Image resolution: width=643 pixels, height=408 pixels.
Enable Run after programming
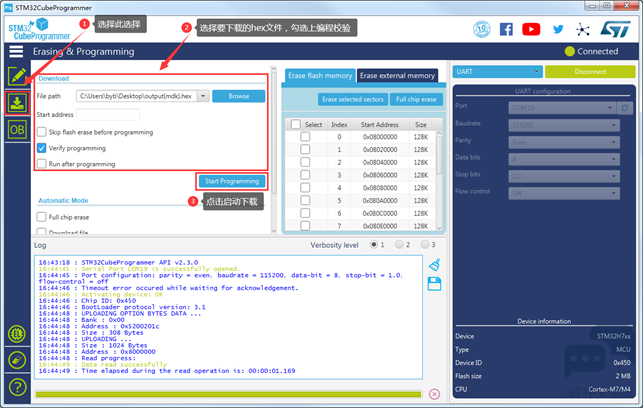click(x=41, y=164)
